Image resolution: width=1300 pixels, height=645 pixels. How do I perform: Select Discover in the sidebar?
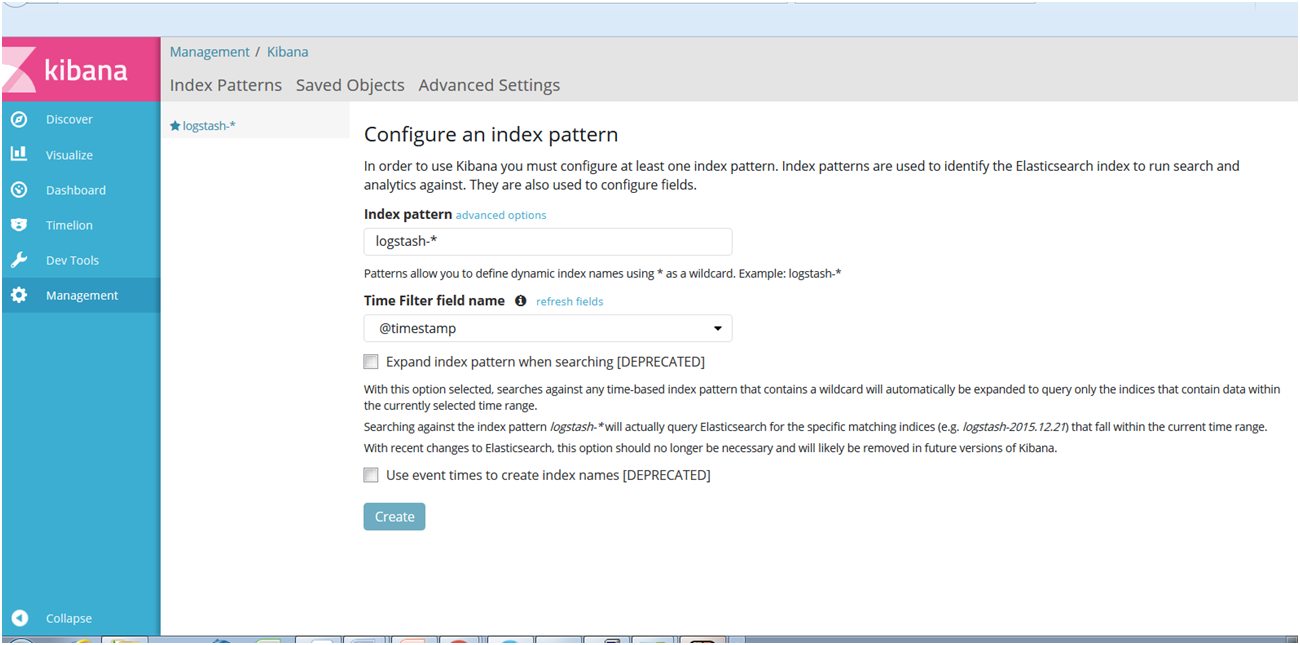(x=69, y=119)
